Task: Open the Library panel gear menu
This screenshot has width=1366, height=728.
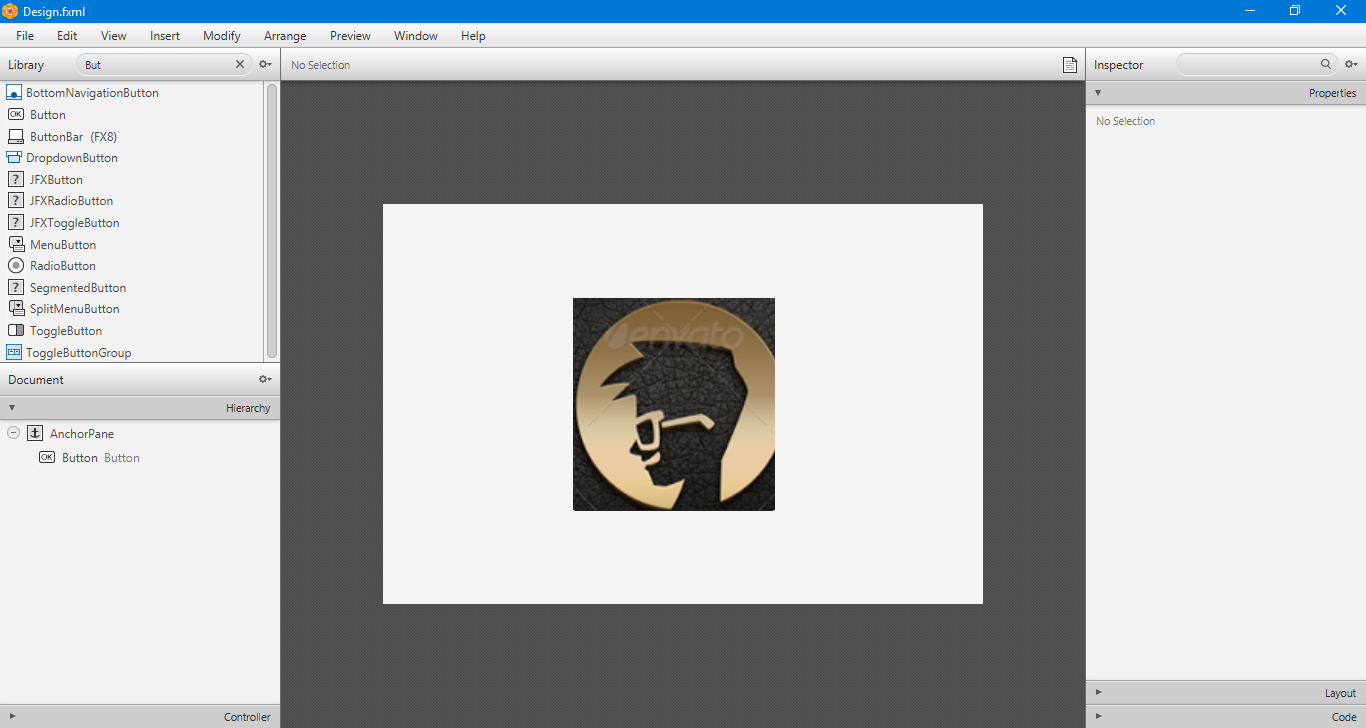Action: 264,64
